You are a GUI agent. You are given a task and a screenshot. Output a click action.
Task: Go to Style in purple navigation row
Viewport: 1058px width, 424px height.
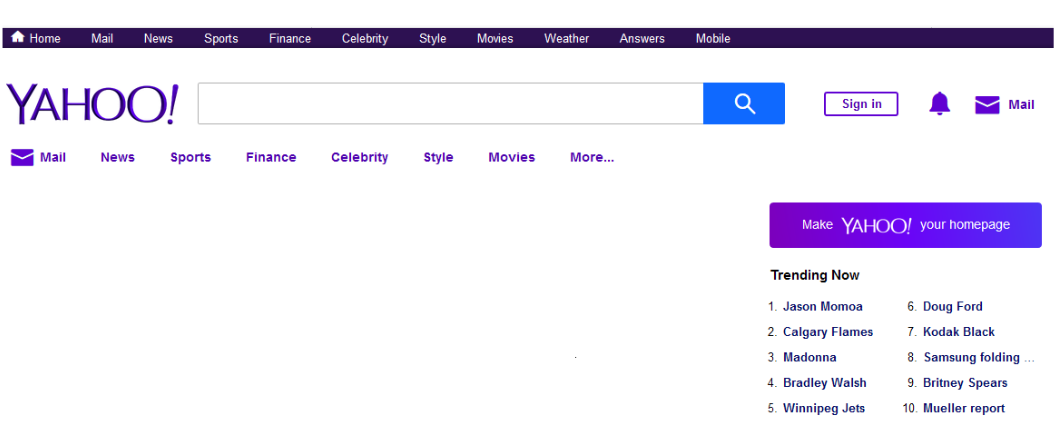pos(438,157)
